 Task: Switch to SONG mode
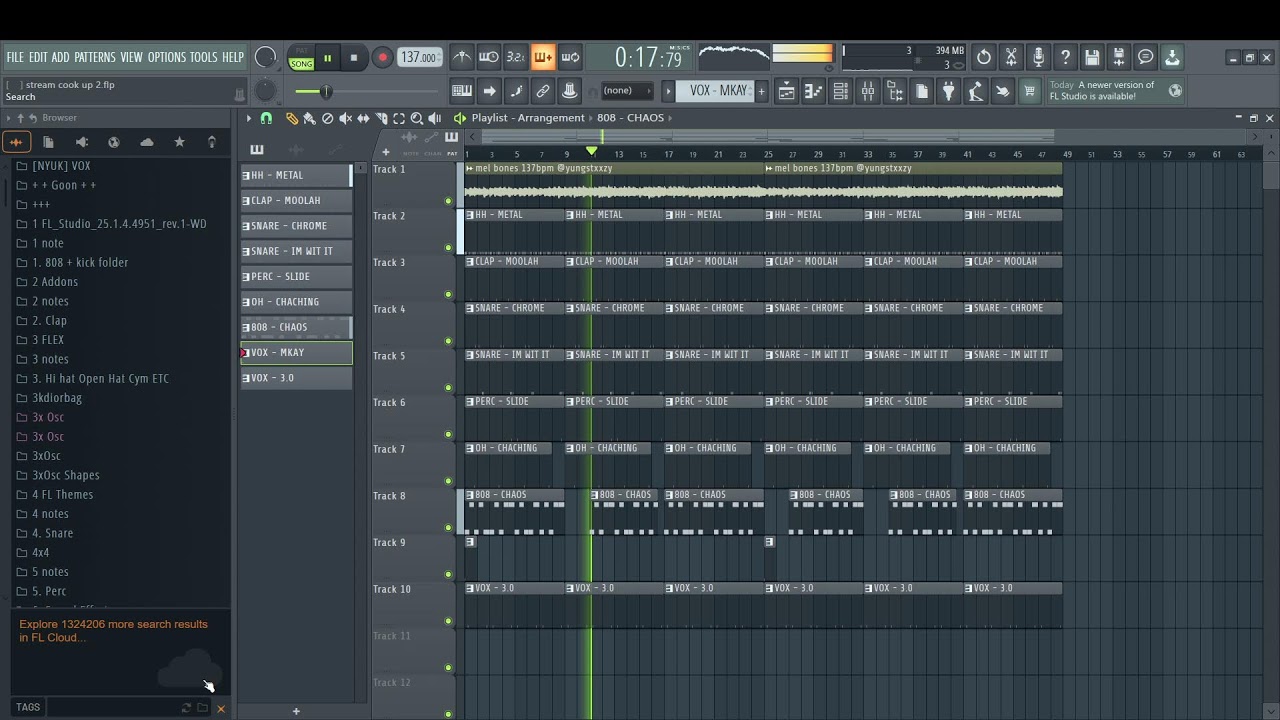[301, 64]
